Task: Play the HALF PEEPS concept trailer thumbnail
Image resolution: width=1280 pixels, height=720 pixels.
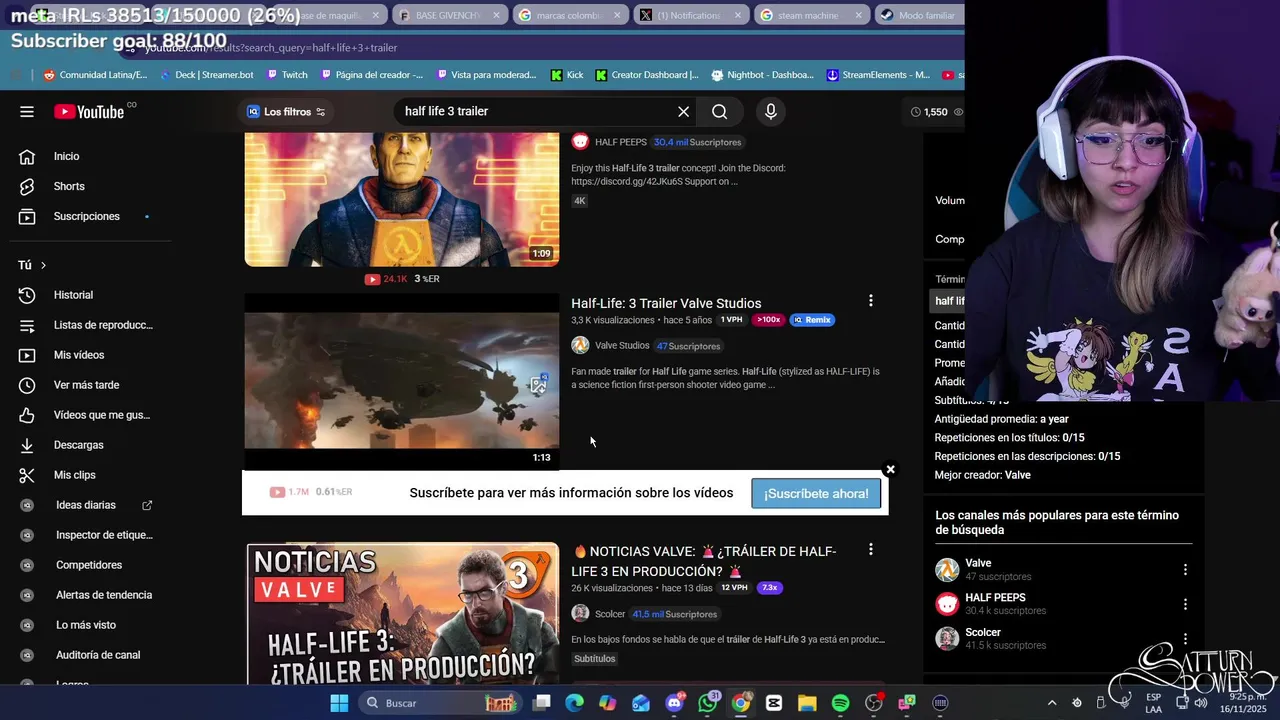Action: tap(401, 199)
